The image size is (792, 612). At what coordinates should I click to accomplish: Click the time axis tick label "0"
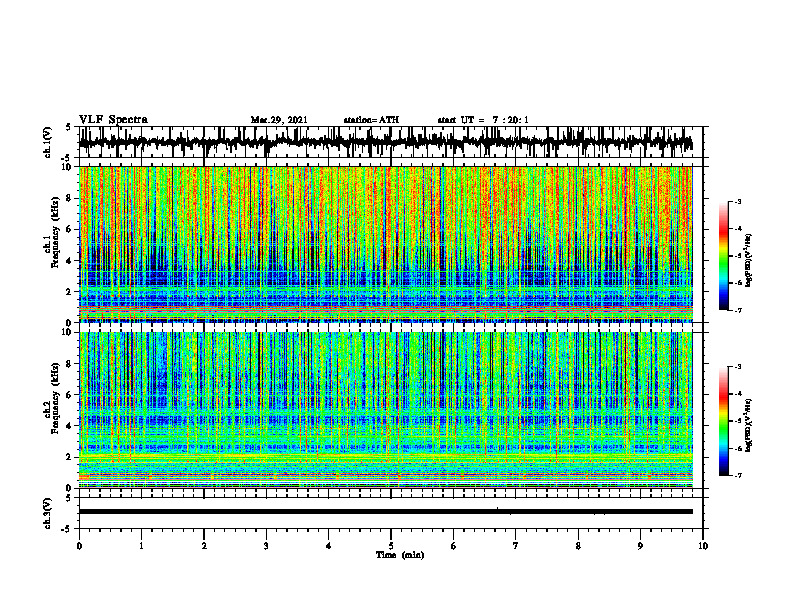(79, 546)
